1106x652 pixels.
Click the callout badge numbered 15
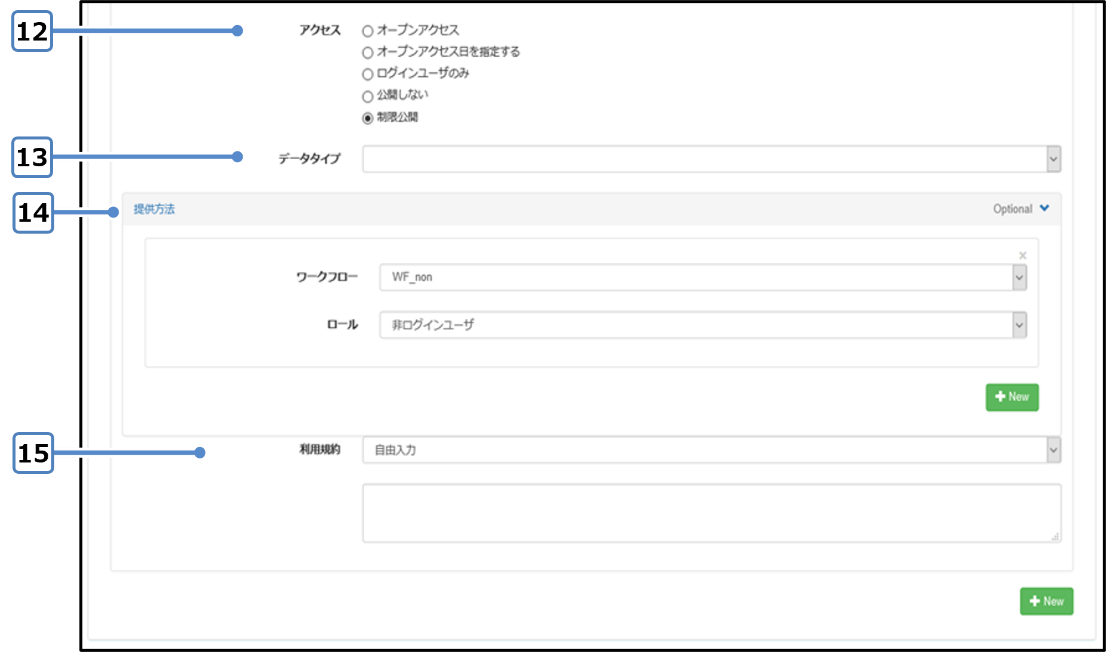pos(32,453)
